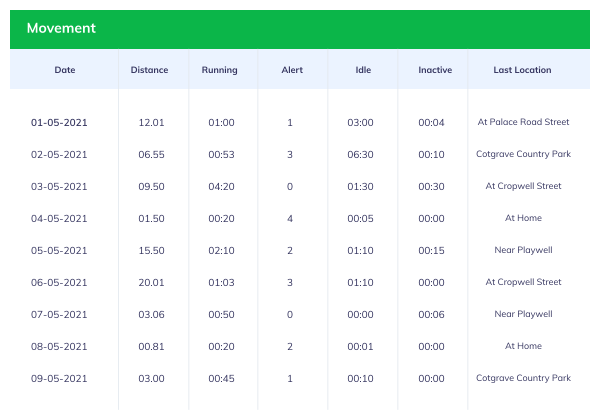Click At Cropwell Street on 03-05-2021 row

coord(523,186)
